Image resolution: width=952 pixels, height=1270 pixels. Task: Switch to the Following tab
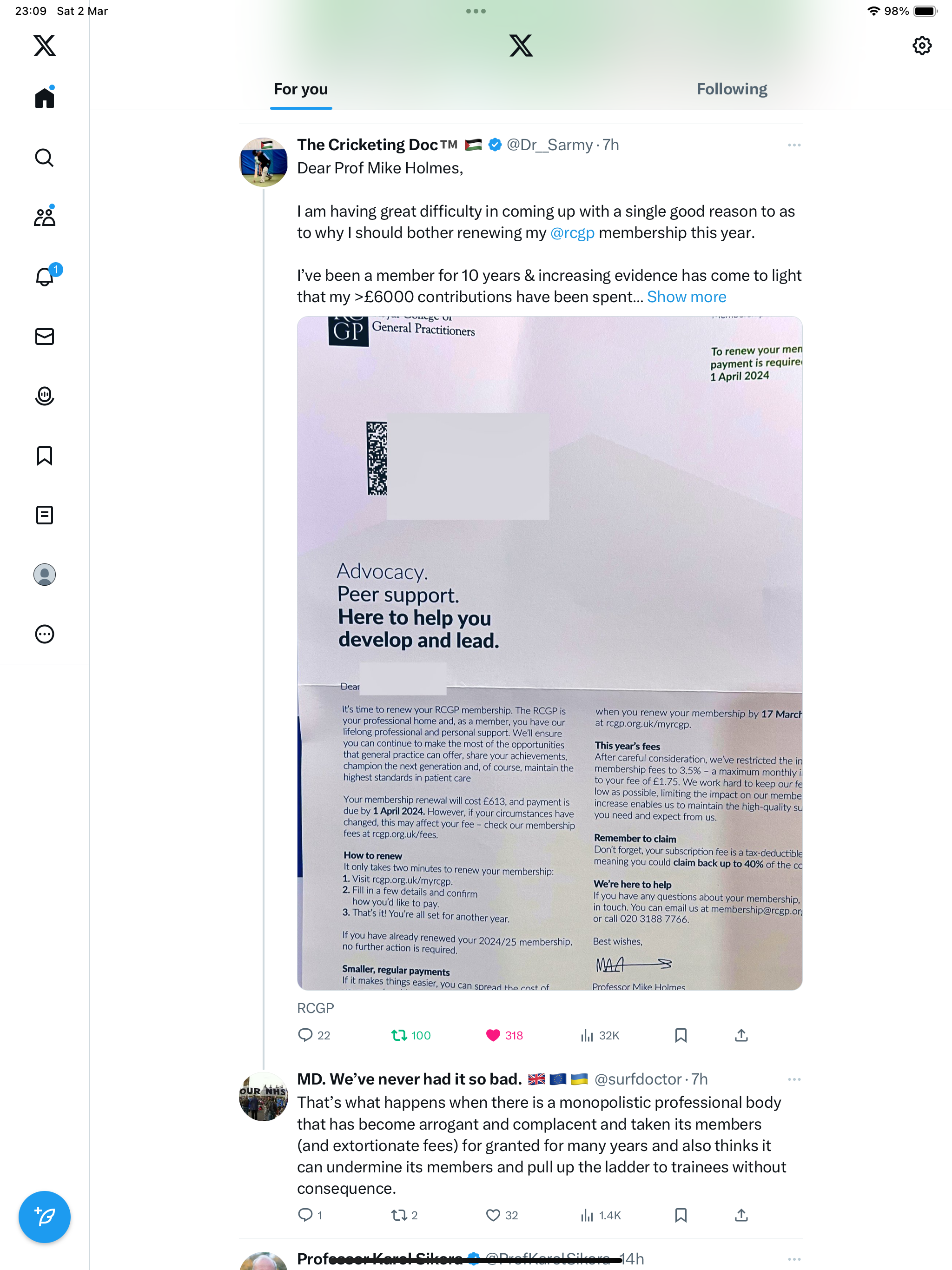pos(732,89)
